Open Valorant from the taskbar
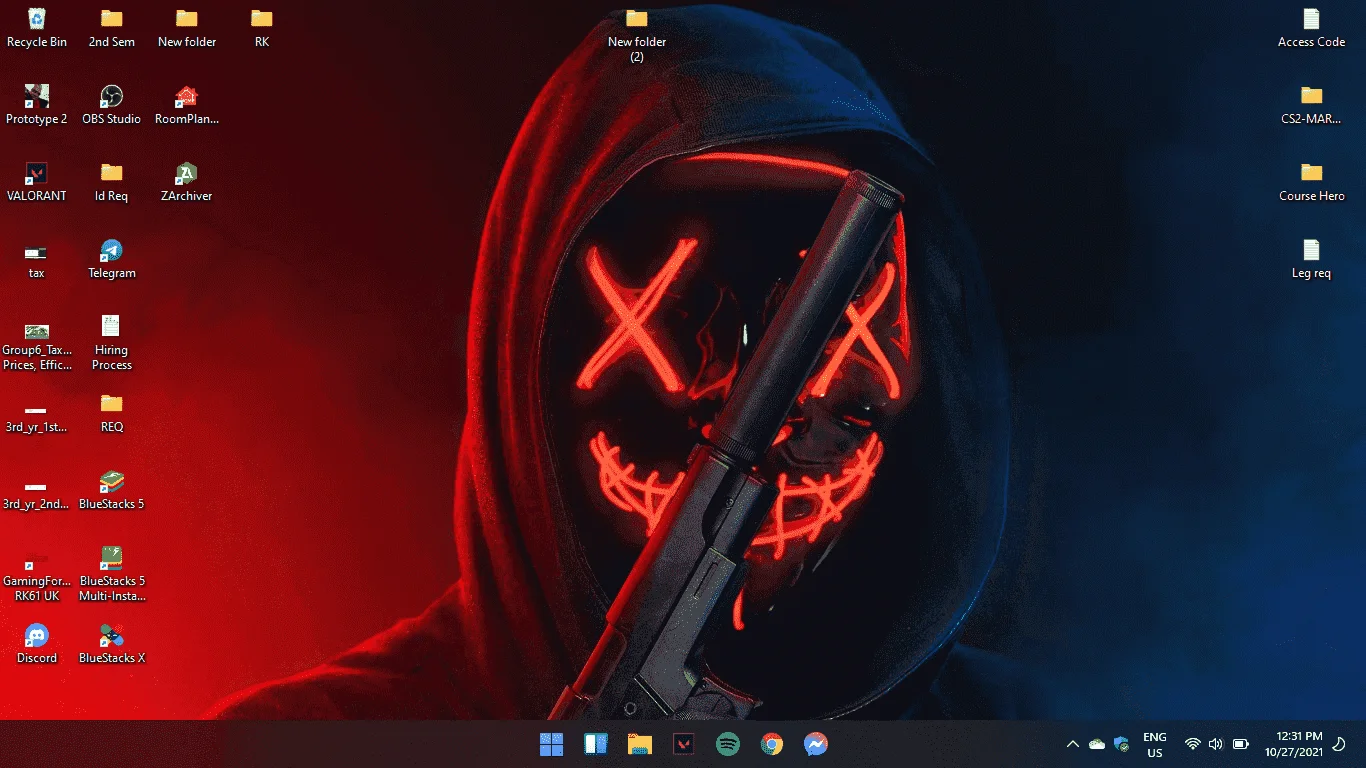The width and height of the screenshot is (1366, 768). pos(684,744)
